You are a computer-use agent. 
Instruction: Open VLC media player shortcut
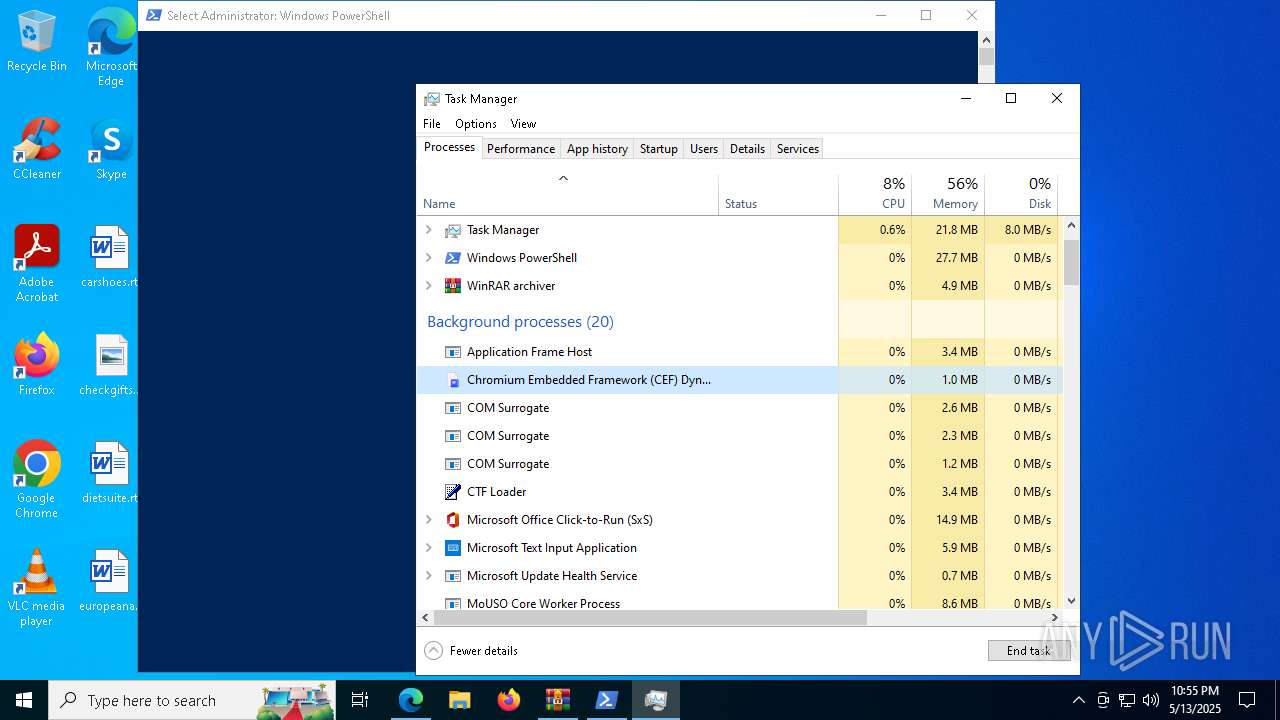pyautogui.click(x=37, y=588)
